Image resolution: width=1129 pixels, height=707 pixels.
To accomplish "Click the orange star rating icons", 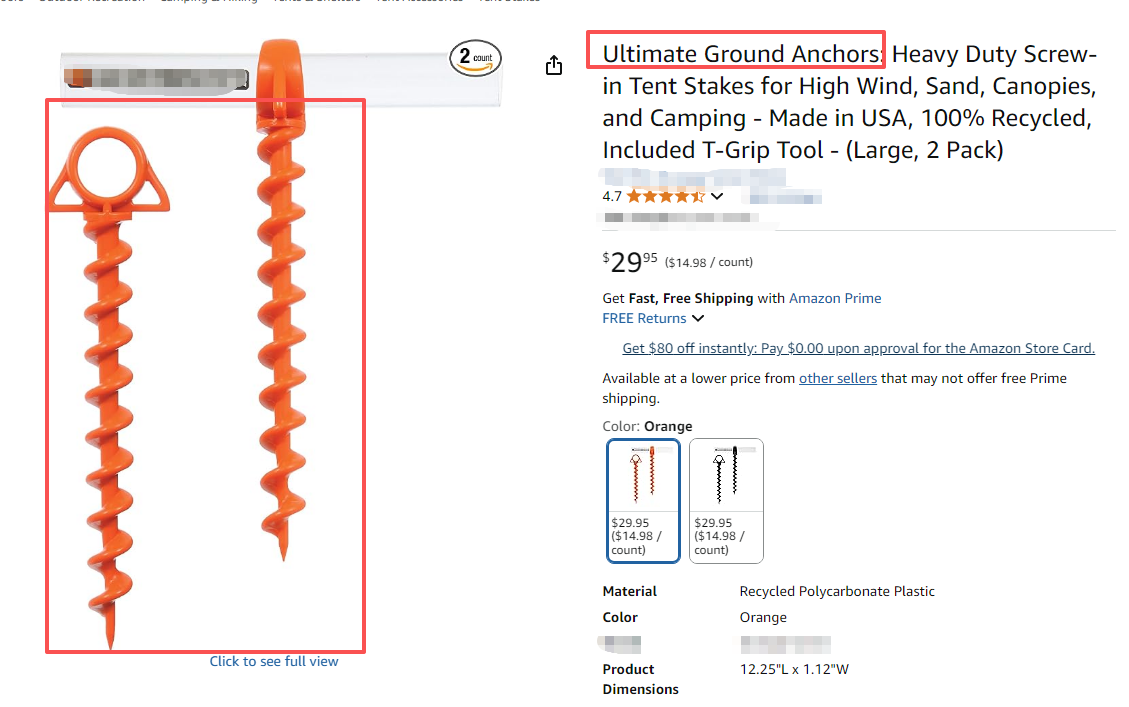I will tap(666, 196).
